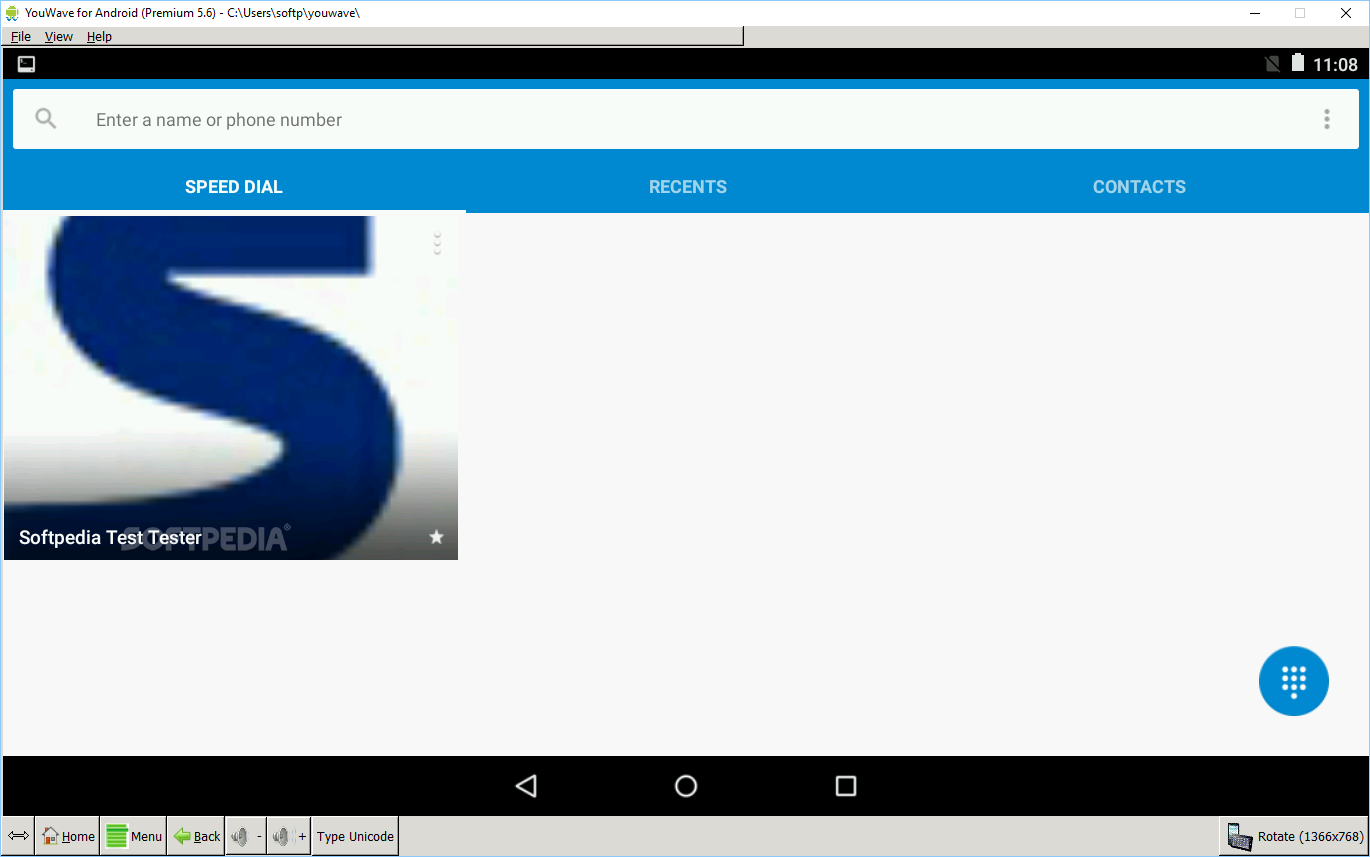
Task: Tap the Android recent apps square
Action: [846, 786]
